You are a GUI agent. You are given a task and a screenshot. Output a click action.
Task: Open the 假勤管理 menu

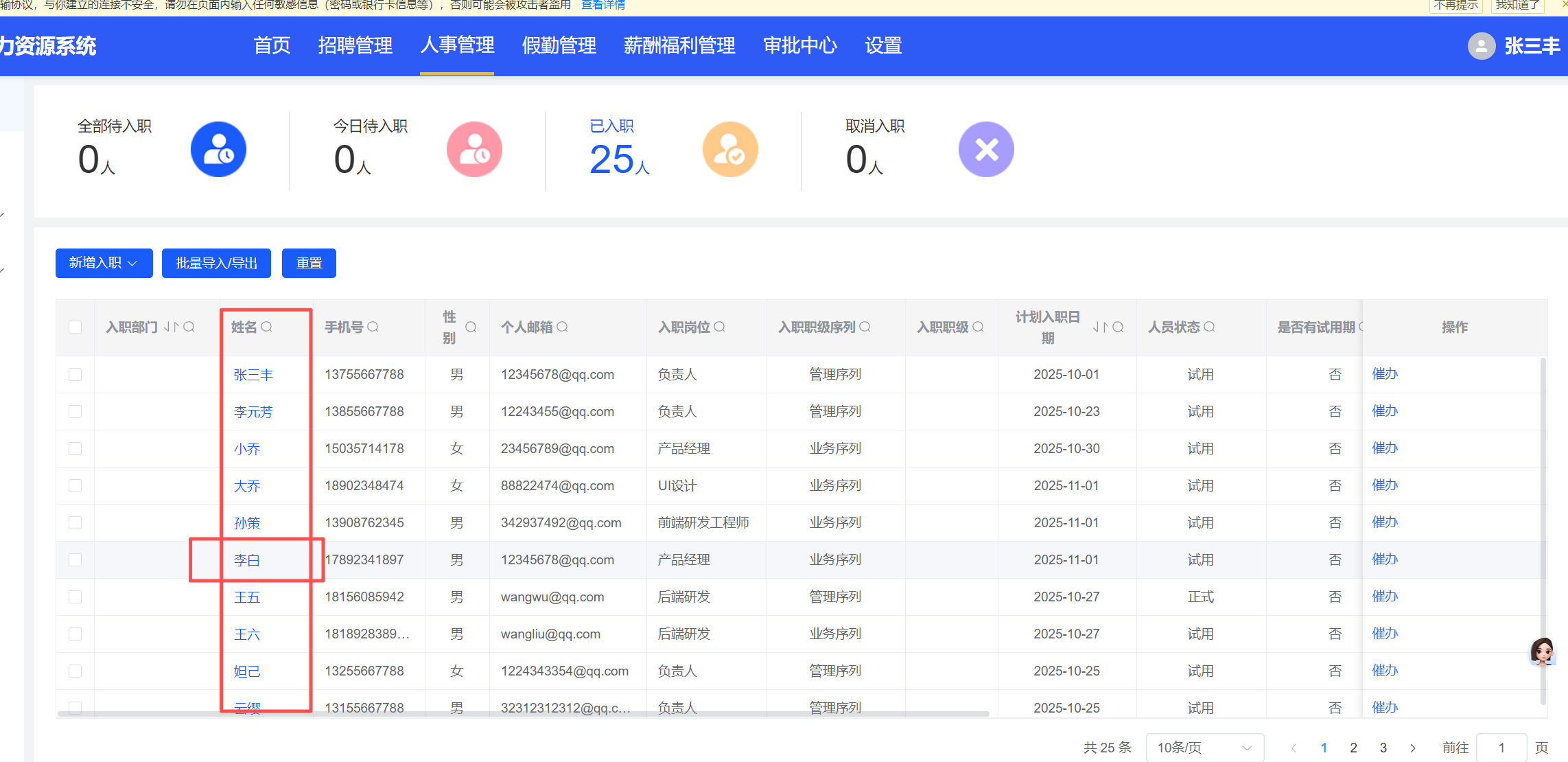click(559, 46)
